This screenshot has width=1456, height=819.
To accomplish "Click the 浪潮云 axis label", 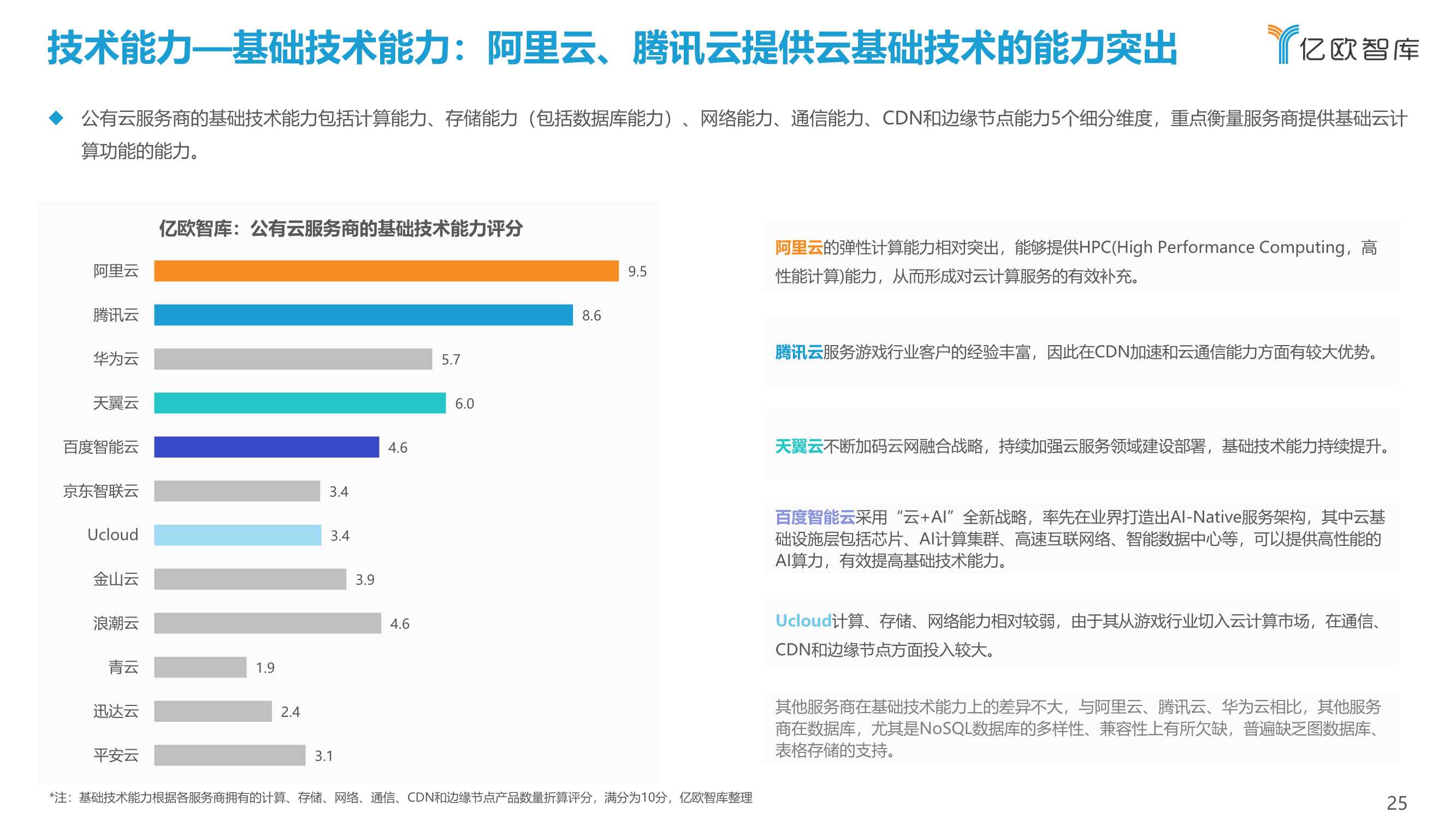I will 116,624.
